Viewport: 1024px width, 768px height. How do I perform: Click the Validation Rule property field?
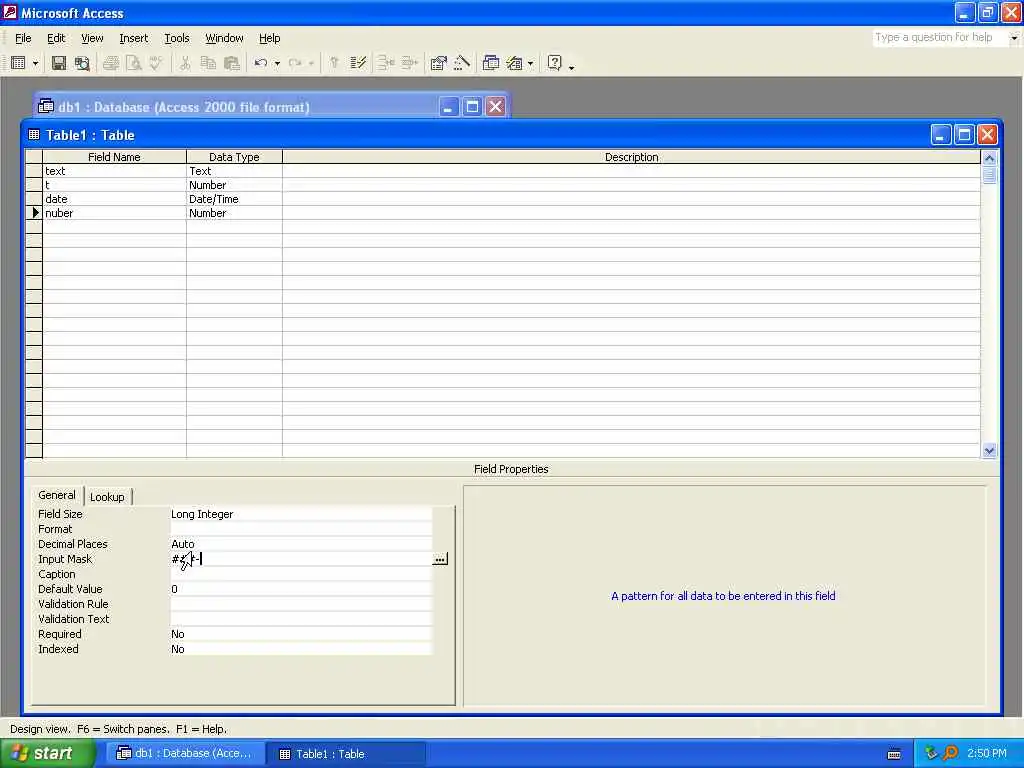300,604
